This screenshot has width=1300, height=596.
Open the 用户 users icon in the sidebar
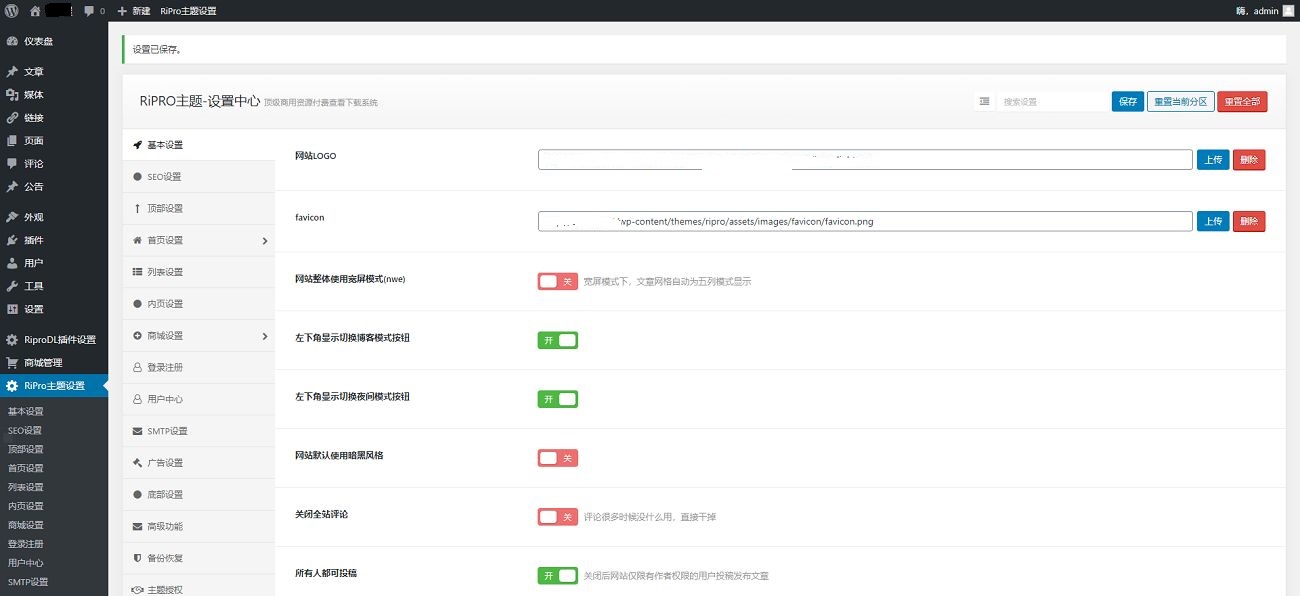point(12,263)
